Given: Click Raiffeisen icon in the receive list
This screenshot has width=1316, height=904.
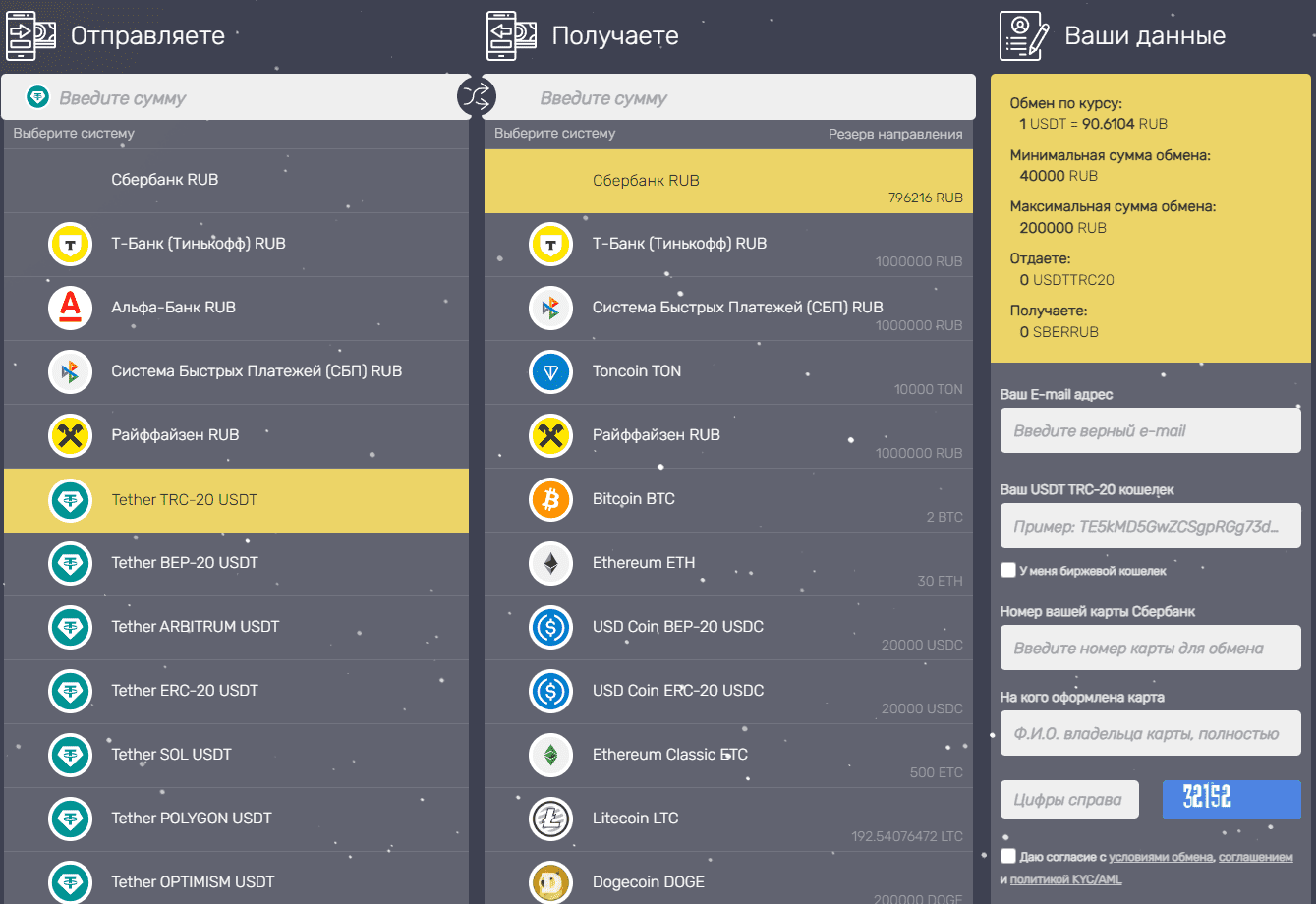Looking at the screenshot, I should 550,435.
